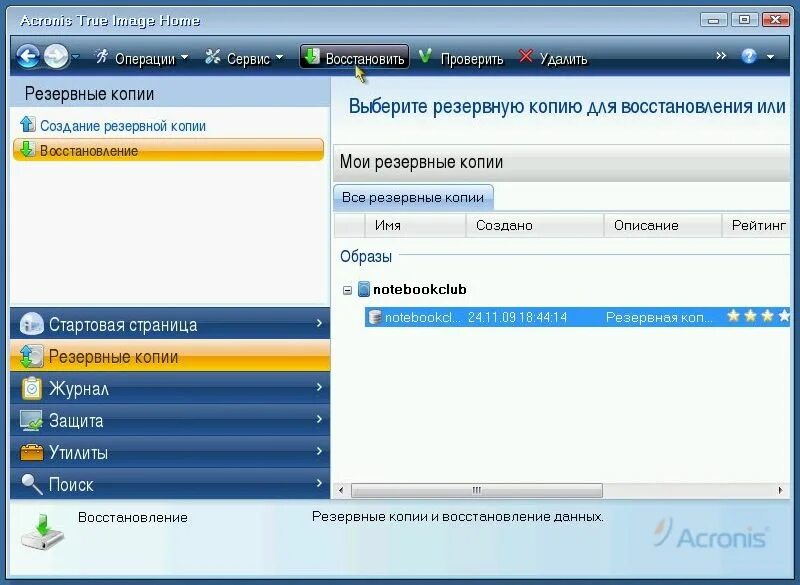
Task: Open the Стартовая страница section
Action: (x=170, y=324)
